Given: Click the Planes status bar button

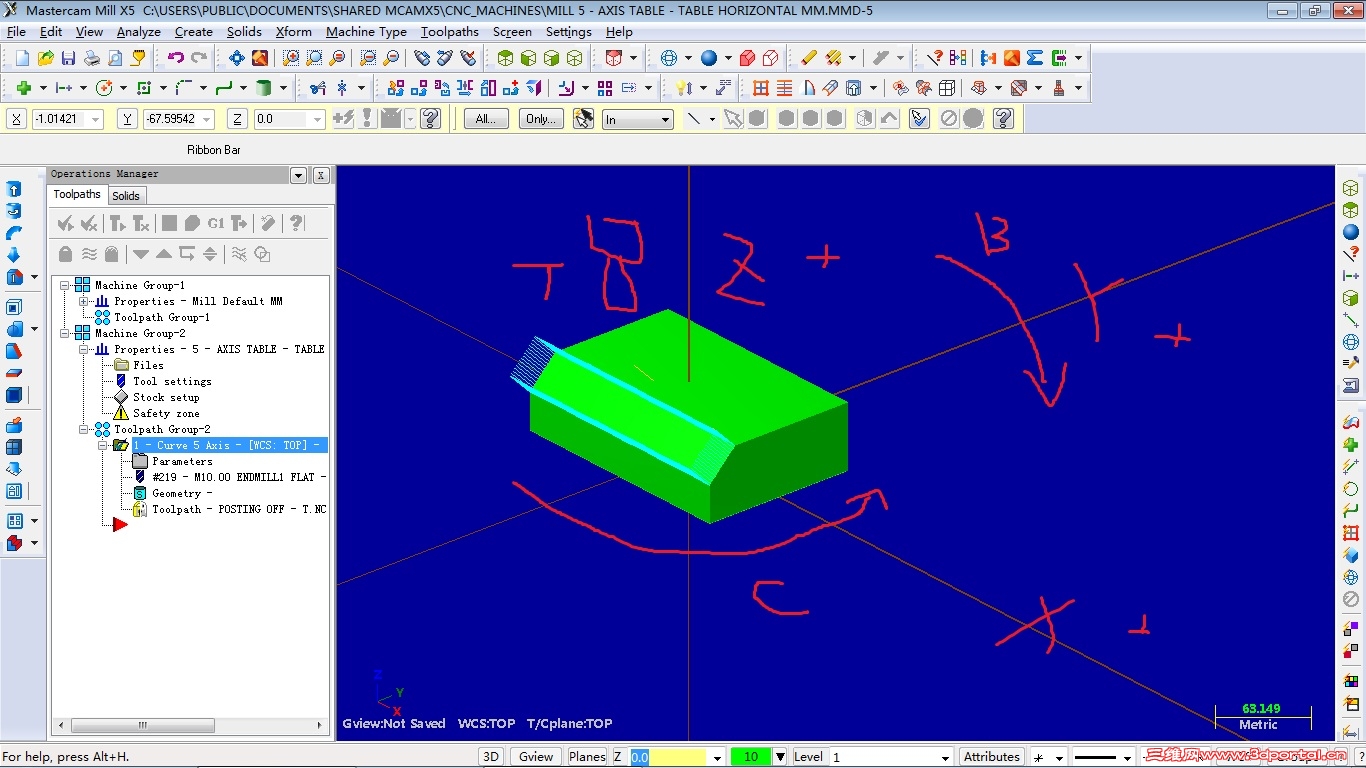Looking at the screenshot, I should pos(587,757).
